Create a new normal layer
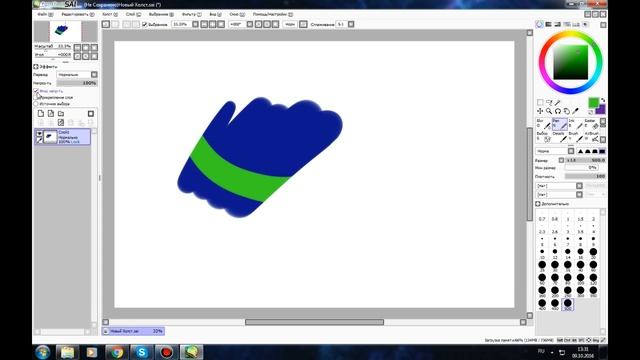Viewport: 640px width, 360px height. (x=41, y=113)
